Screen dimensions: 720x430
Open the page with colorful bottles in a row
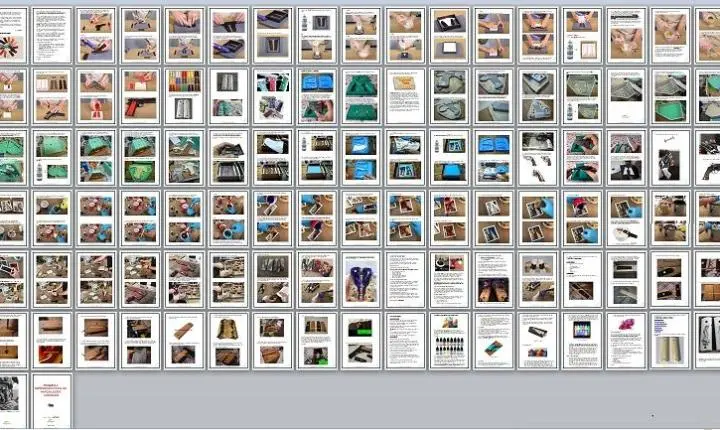pyautogui.click(x=580, y=340)
